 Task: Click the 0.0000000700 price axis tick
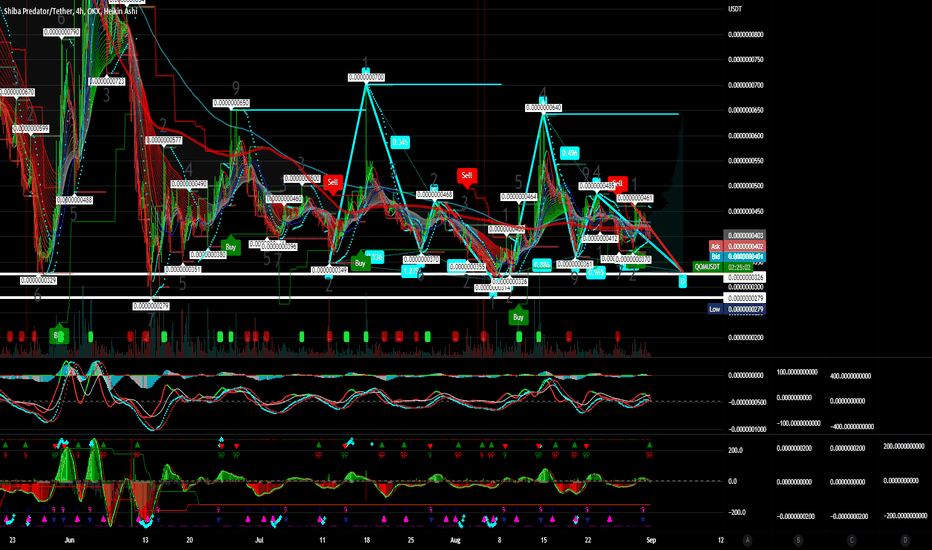(x=745, y=85)
